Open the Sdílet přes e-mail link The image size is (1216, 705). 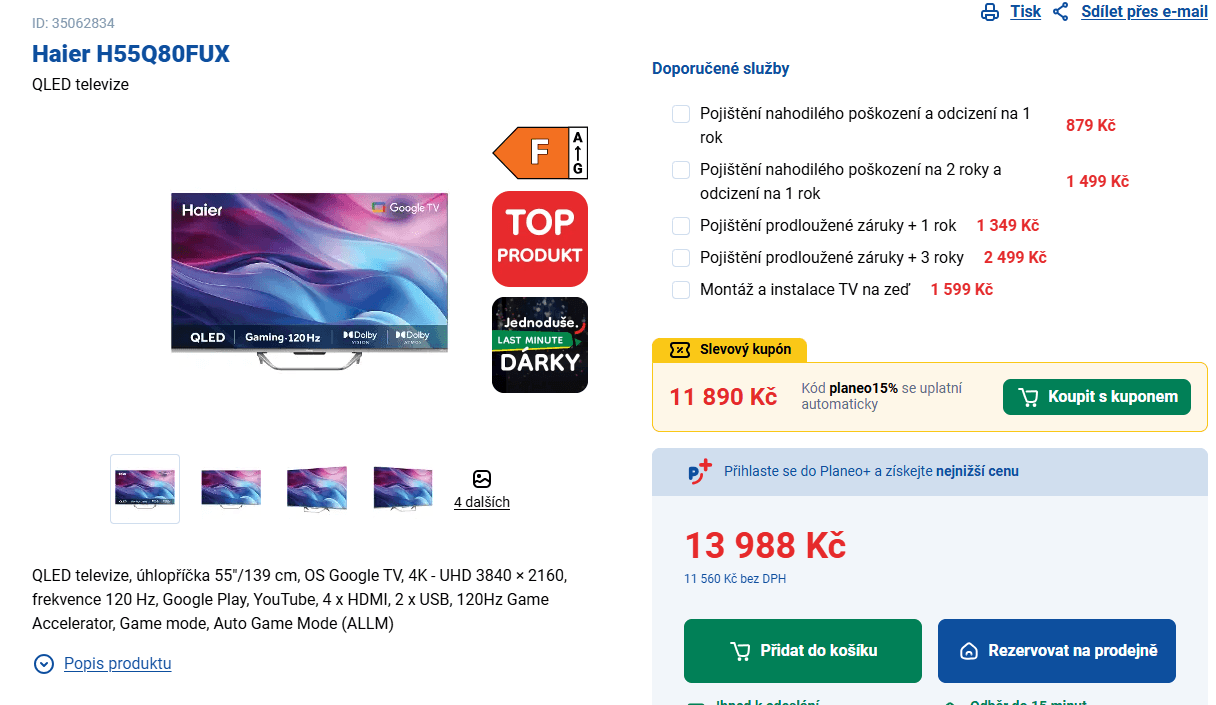(1144, 11)
